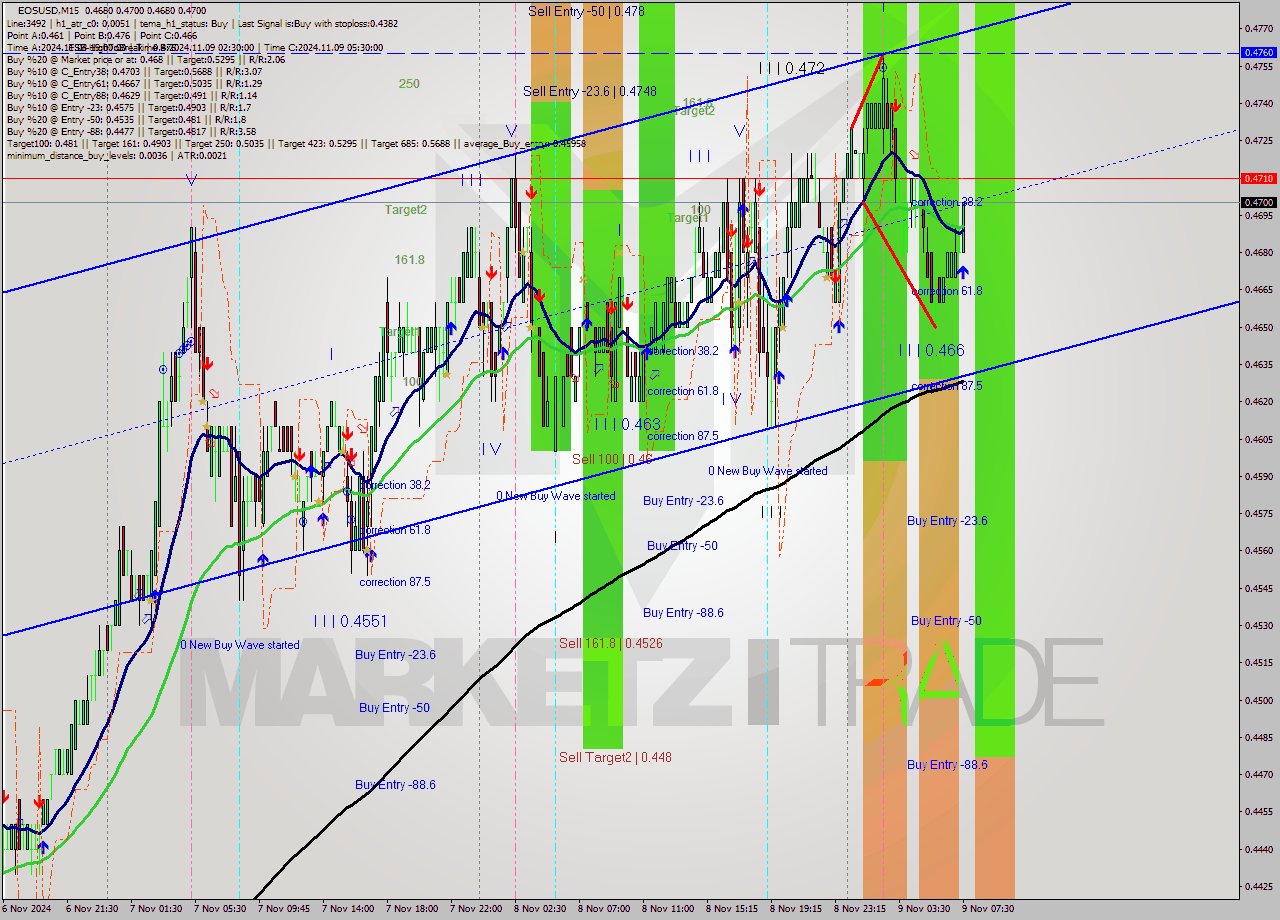Screen dimensions: 1280x920
Task: Click the 0.4560 price axis label
Action: tap(1258, 550)
